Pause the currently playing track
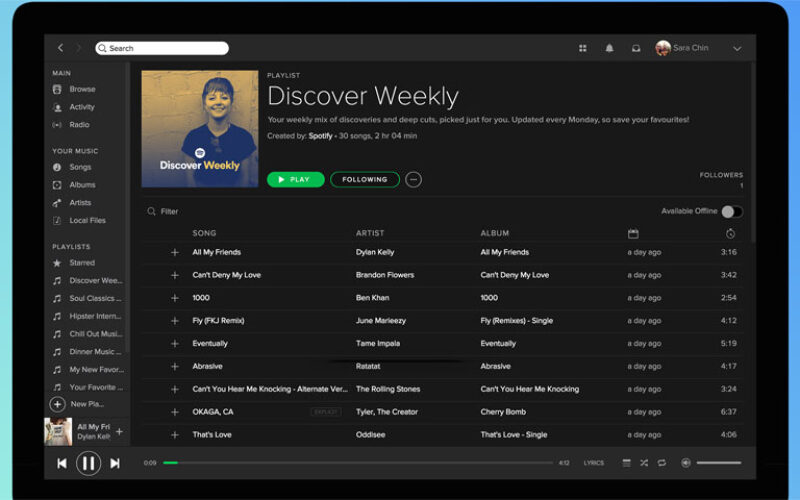Screen dimensions: 800x500 coord(88,463)
